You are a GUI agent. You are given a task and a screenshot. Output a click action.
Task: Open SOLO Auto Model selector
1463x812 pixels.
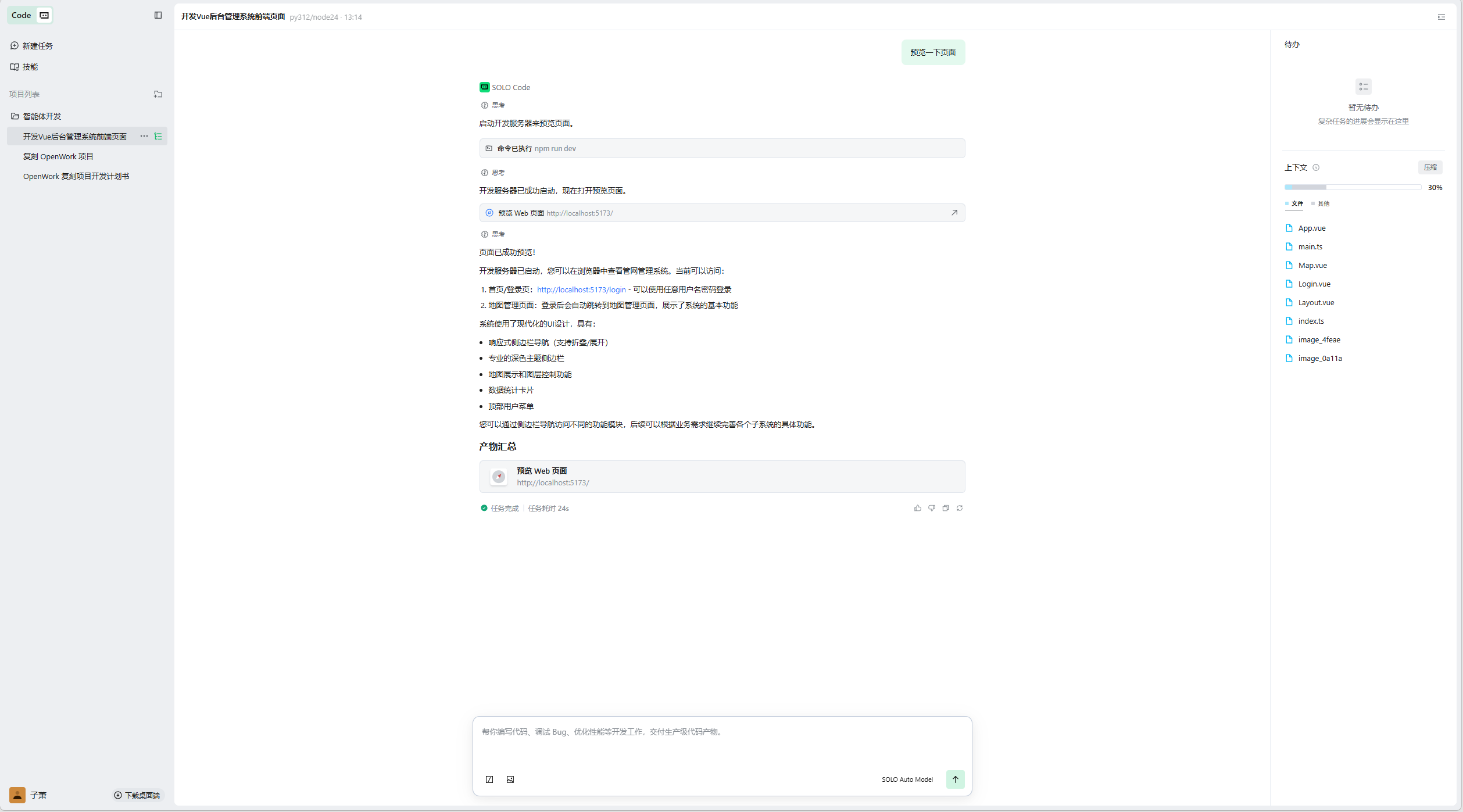click(x=907, y=779)
